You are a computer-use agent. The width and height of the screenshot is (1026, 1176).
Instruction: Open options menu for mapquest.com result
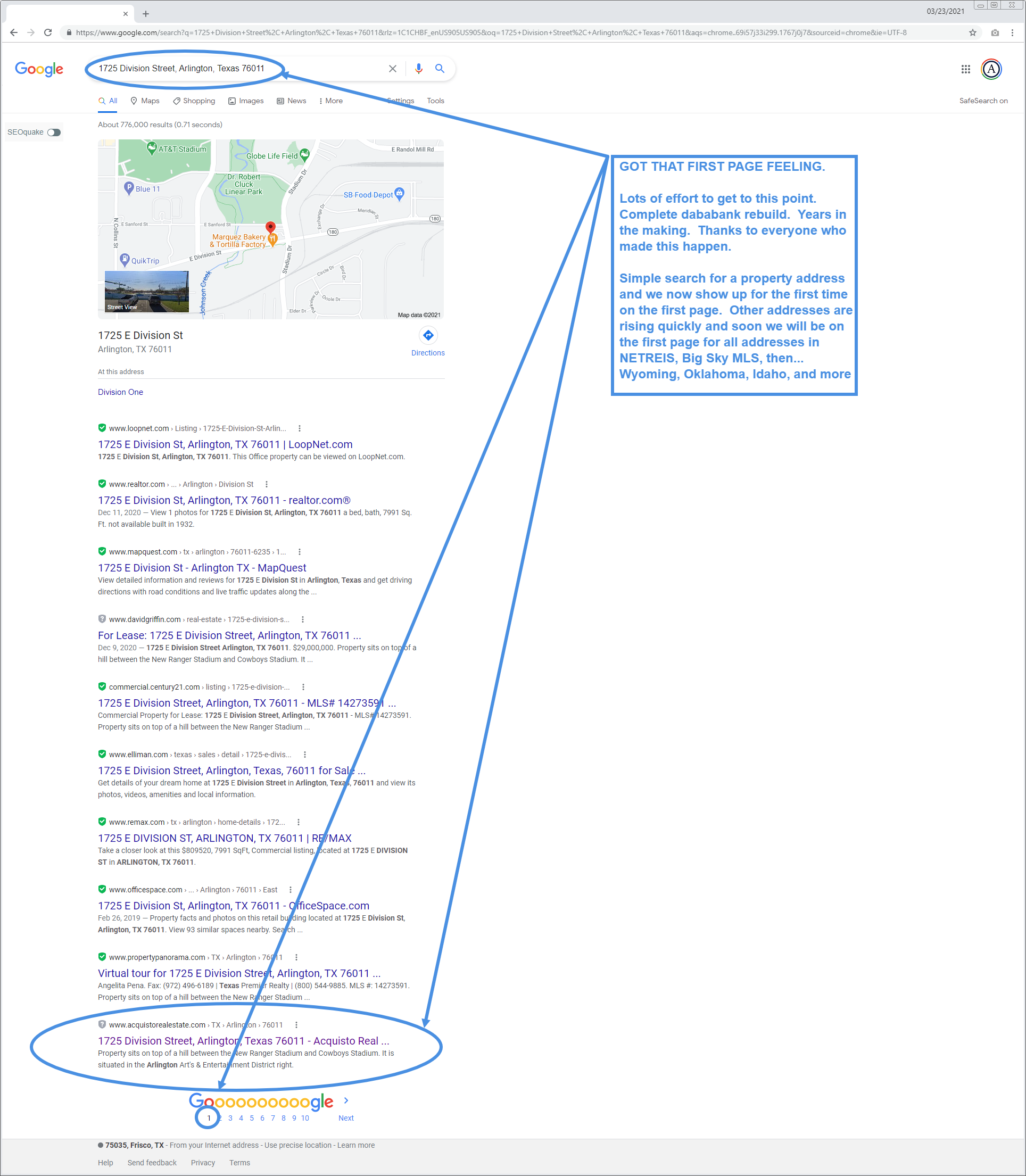[x=300, y=552]
